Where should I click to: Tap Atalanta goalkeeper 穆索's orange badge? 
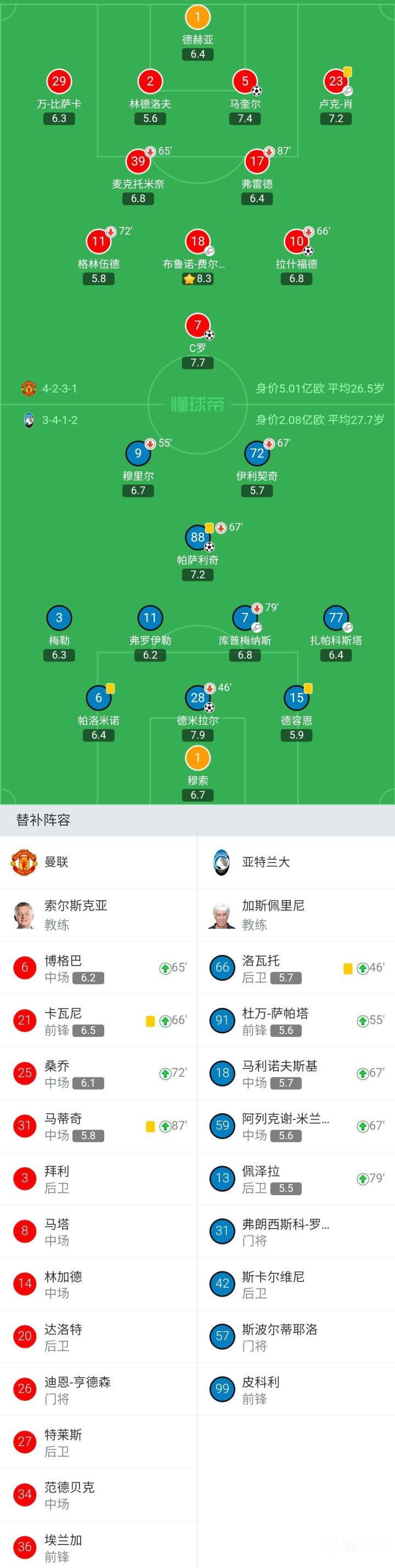click(x=197, y=757)
